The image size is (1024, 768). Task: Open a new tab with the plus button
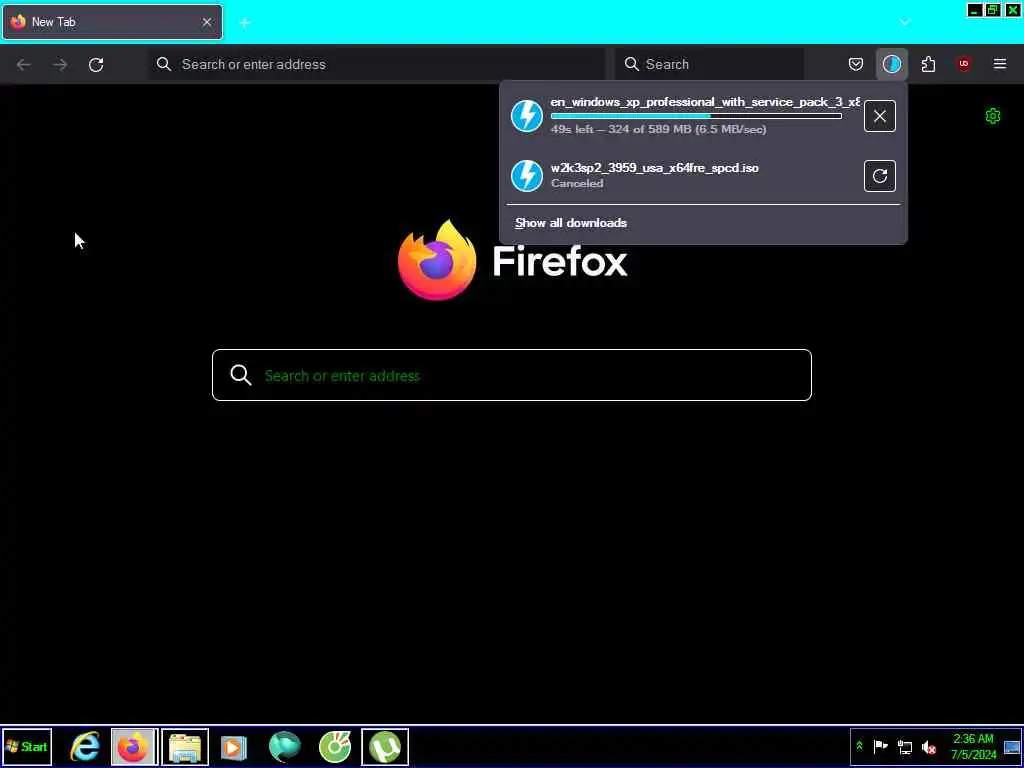pyautogui.click(x=245, y=23)
